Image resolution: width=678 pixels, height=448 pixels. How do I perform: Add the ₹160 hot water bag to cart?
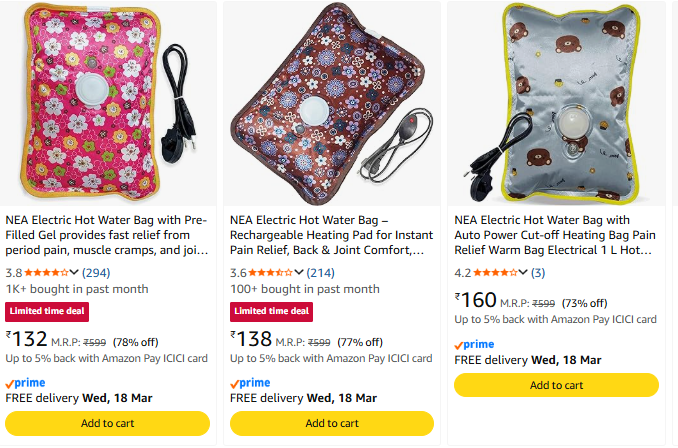click(x=556, y=385)
